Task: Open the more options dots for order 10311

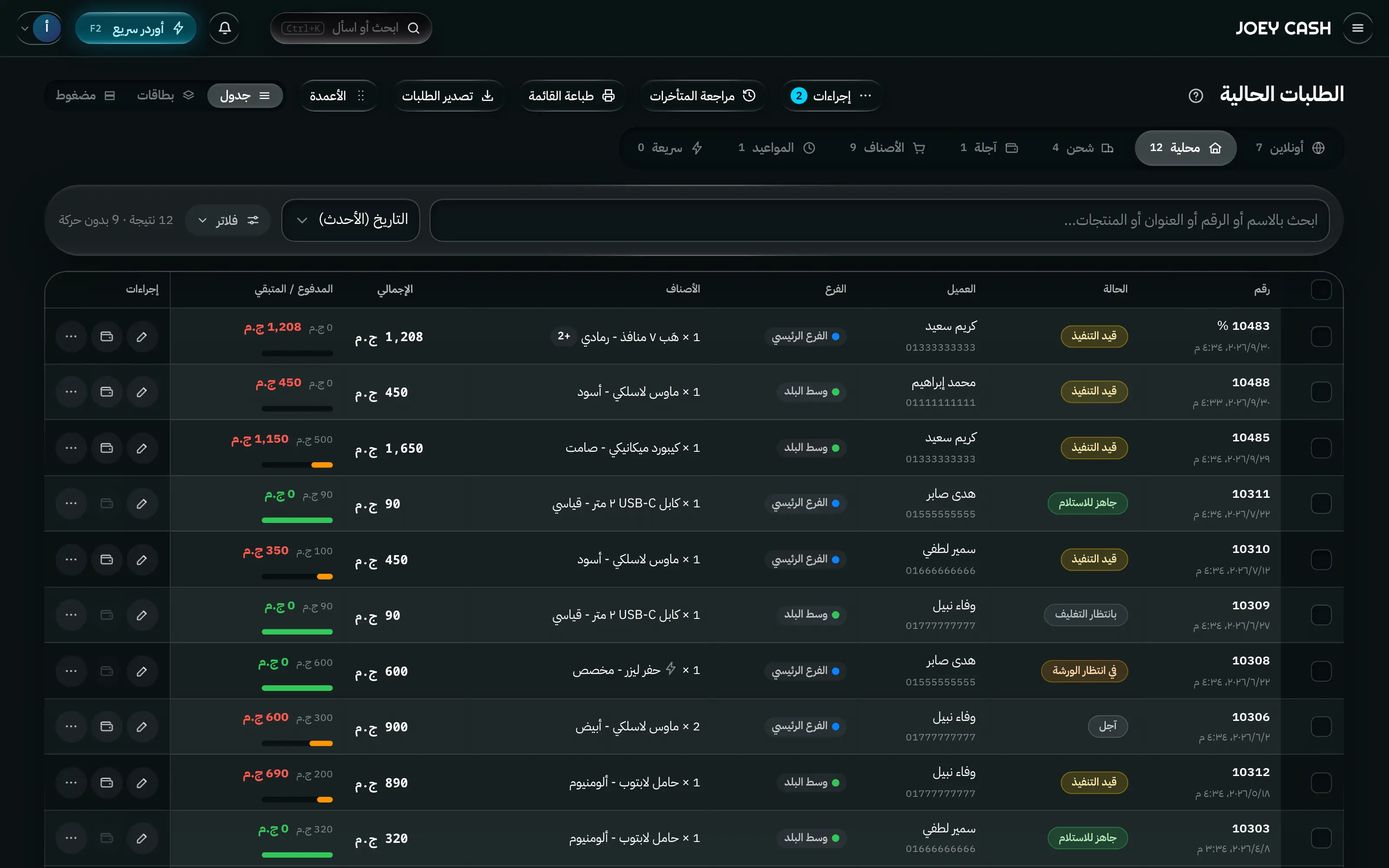Action: click(71, 503)
